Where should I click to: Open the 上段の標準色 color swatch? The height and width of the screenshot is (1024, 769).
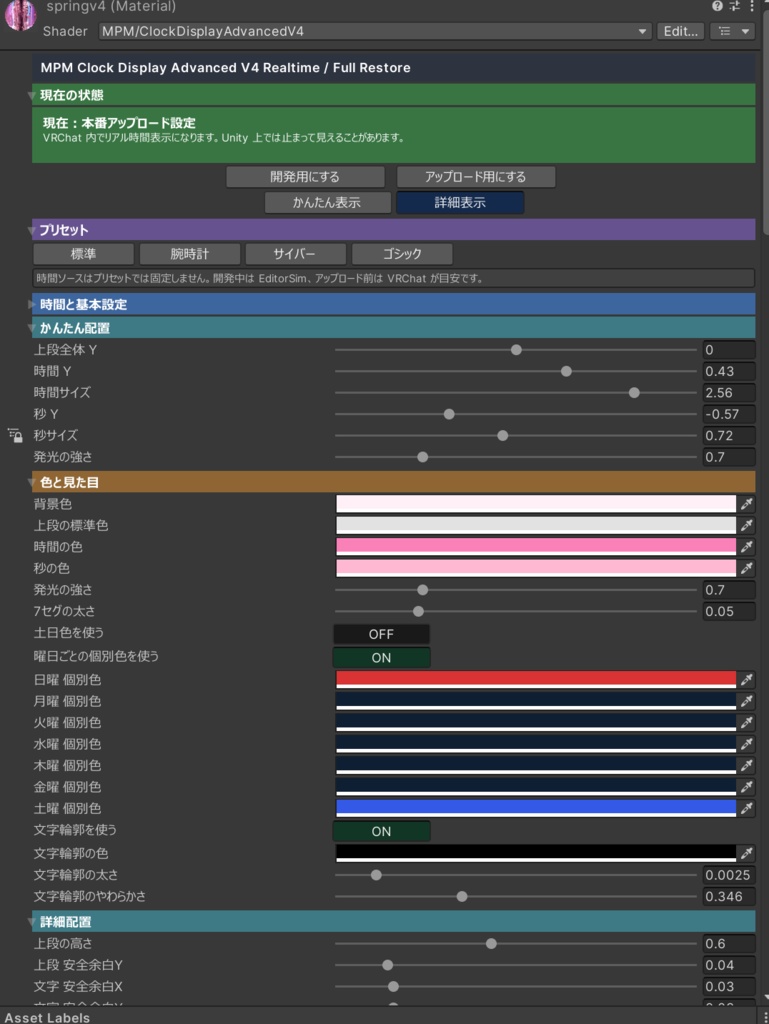[x=536, y=525]
